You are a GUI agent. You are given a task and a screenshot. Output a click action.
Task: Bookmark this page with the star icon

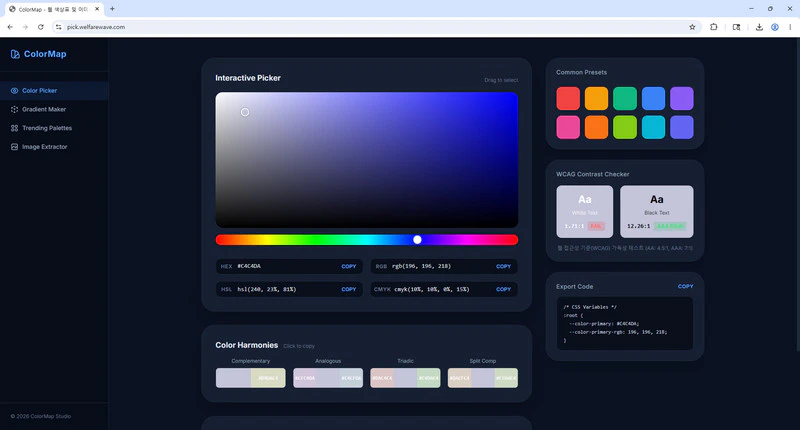pos(692,27)
